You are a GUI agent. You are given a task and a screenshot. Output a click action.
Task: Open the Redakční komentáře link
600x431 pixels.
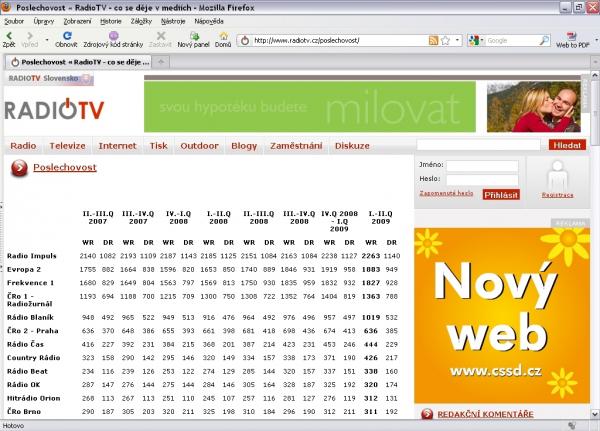click(485, 414)
